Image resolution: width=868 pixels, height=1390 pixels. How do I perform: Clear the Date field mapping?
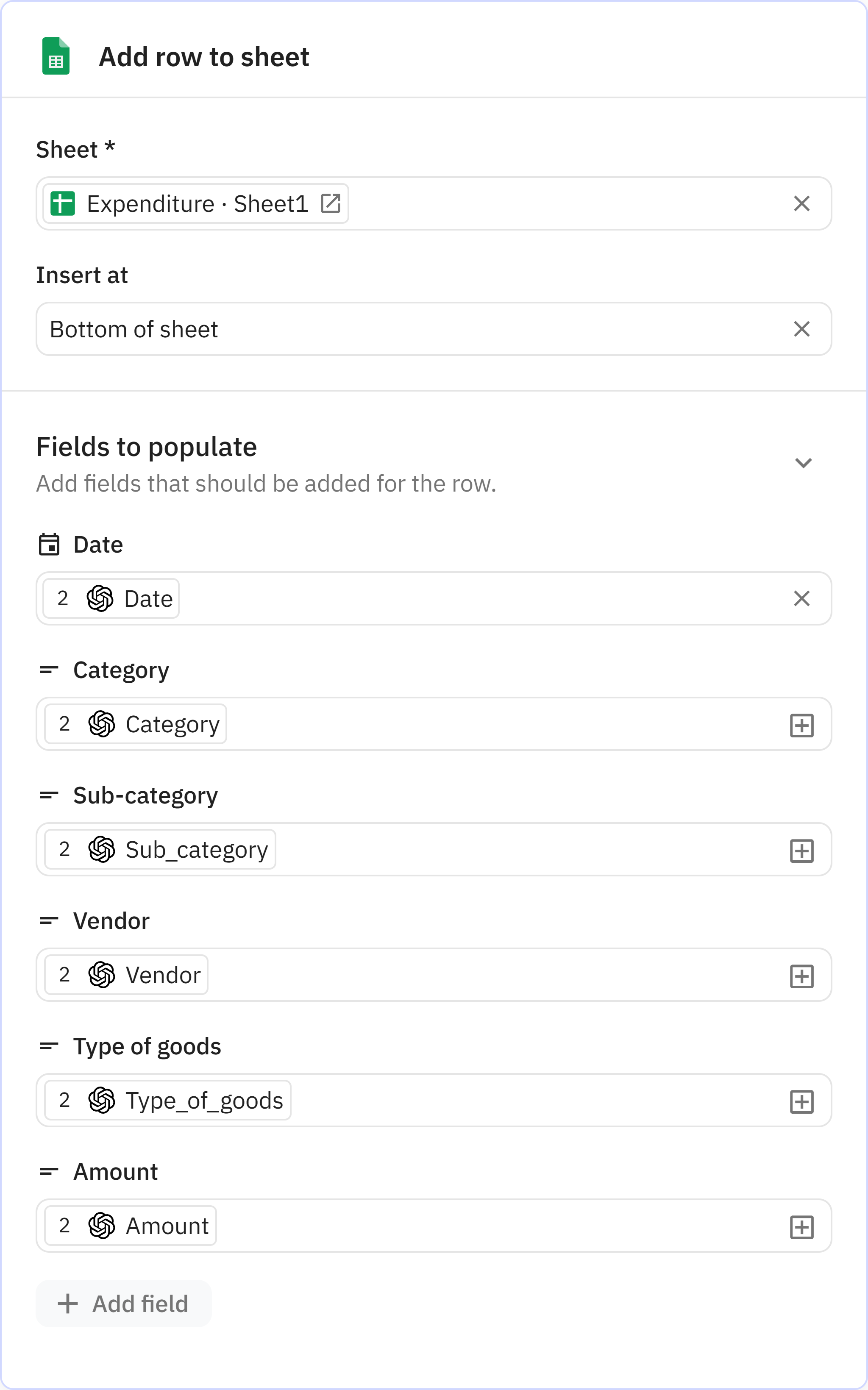pyautogui.click(x=801, y=598)
